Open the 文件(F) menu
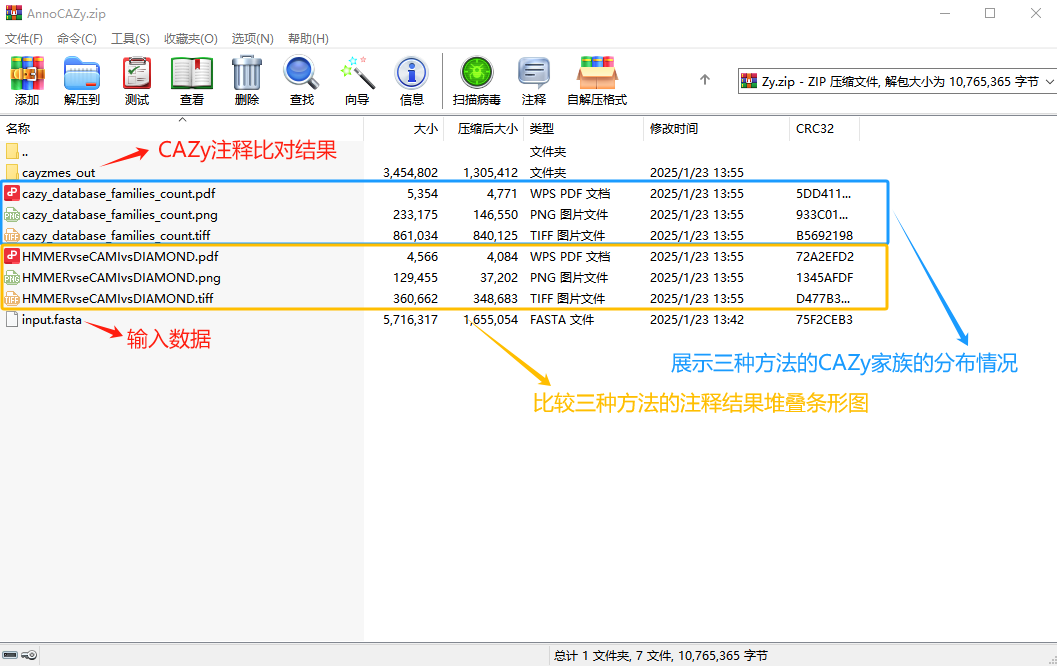The width and height of the screenshot is (1057, 666). [x=24, y=38]
